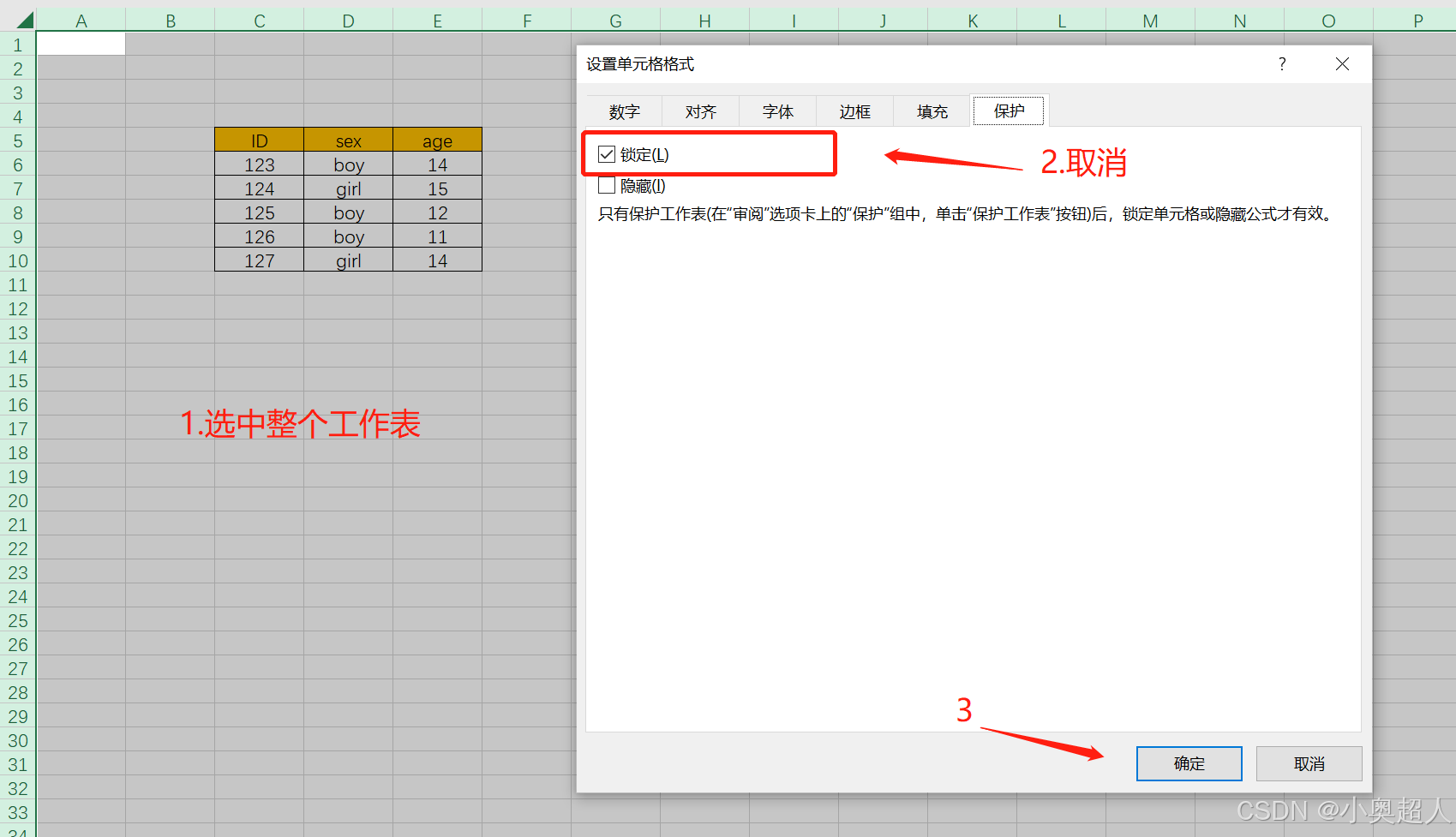Image resolution: width=1456 pixels, height=837 pixels.
Task: Select cell containing 123
Action: pyautogui.click(x=260, y=164)
